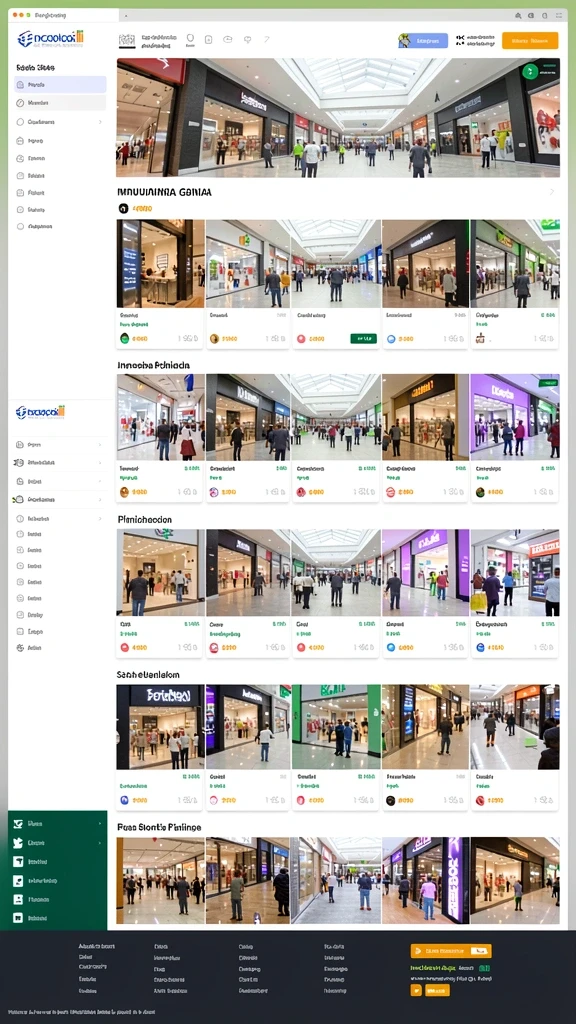Click the orange button in the top header

click(x=530, y=40)
